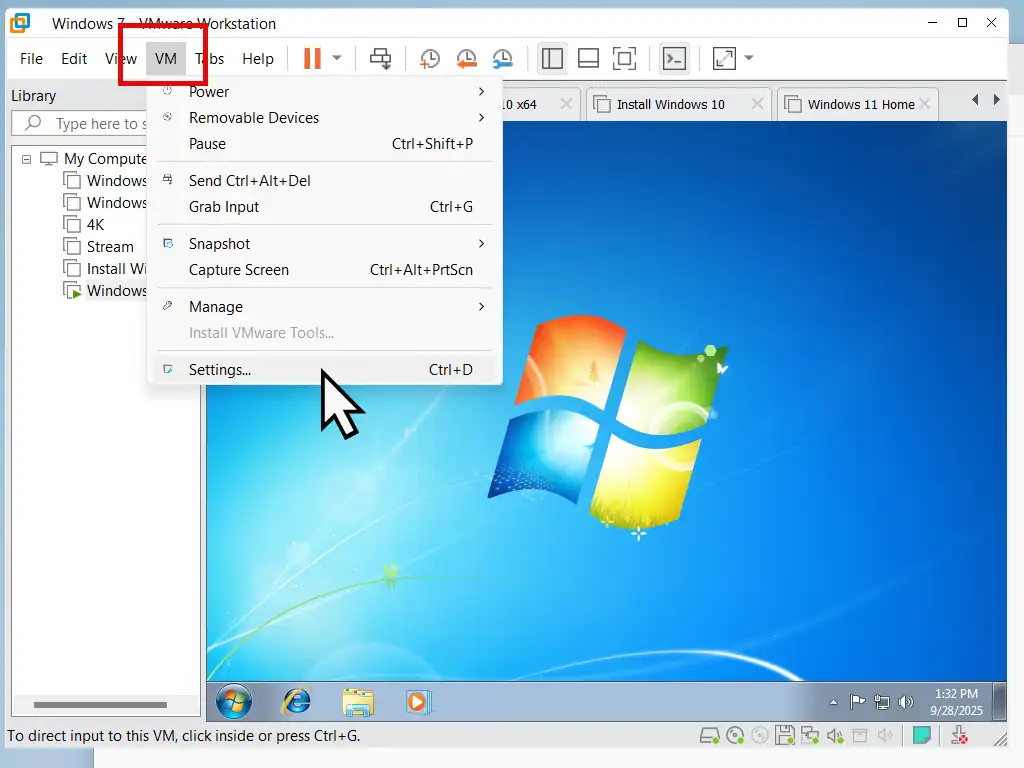Click the network adapter status icon
This screenshot has width=1024, height=768.
810,736
